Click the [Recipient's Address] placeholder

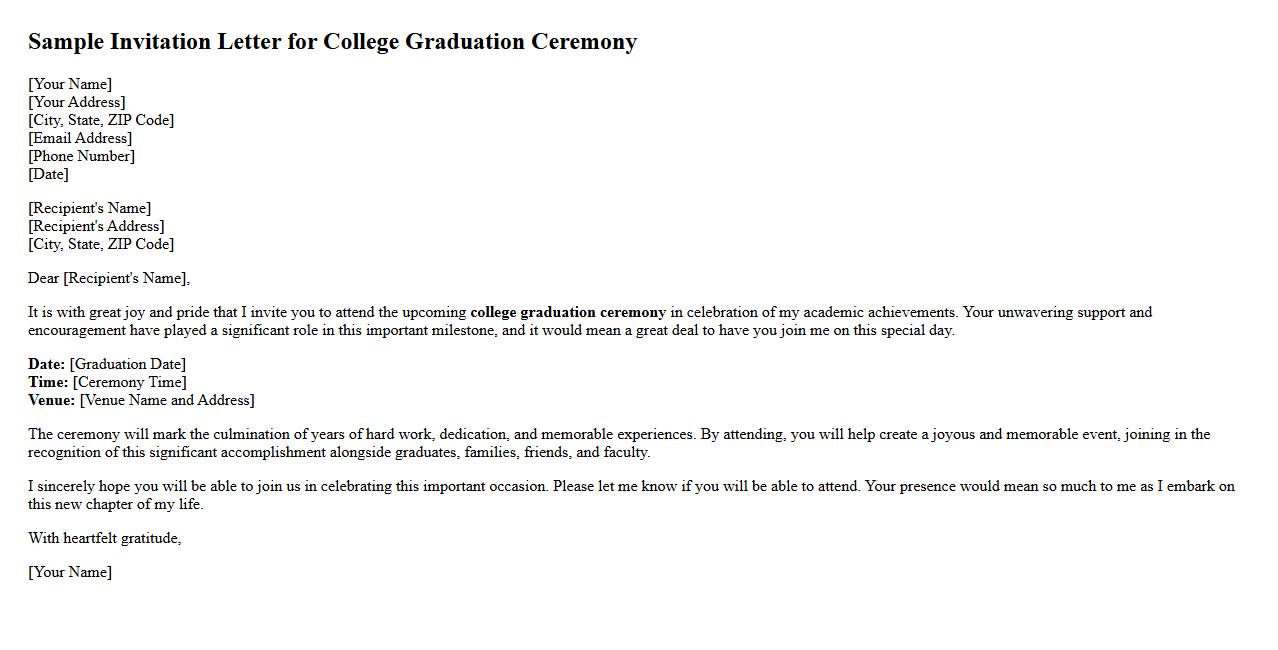click(96, 226)
